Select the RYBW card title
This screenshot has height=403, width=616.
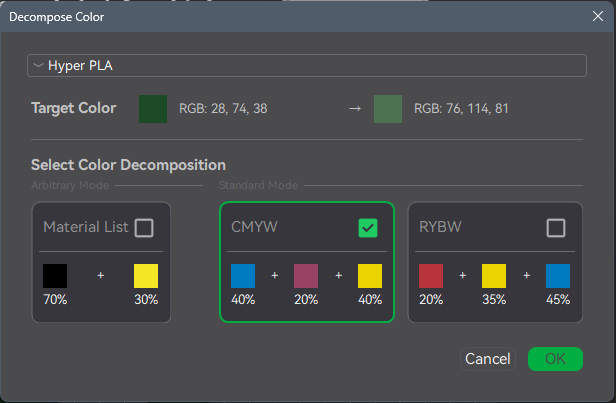point(440,227)
